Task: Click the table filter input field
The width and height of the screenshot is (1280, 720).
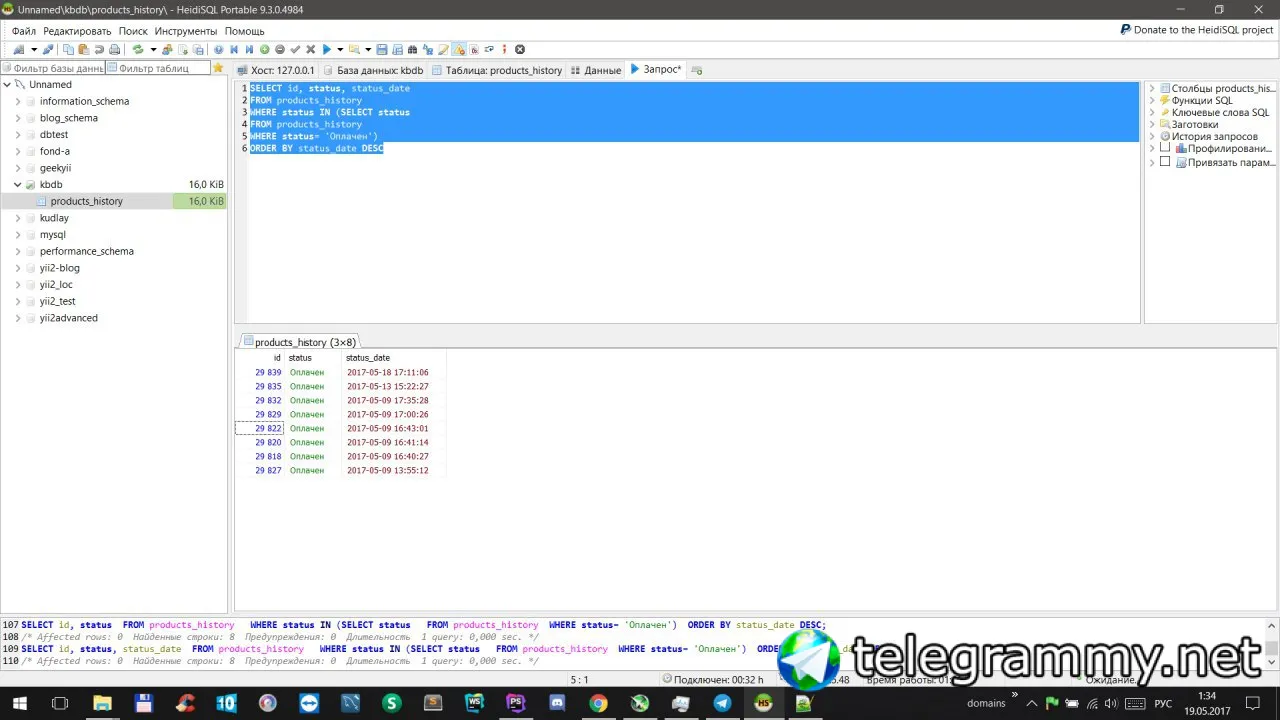Action: [159, 68]
